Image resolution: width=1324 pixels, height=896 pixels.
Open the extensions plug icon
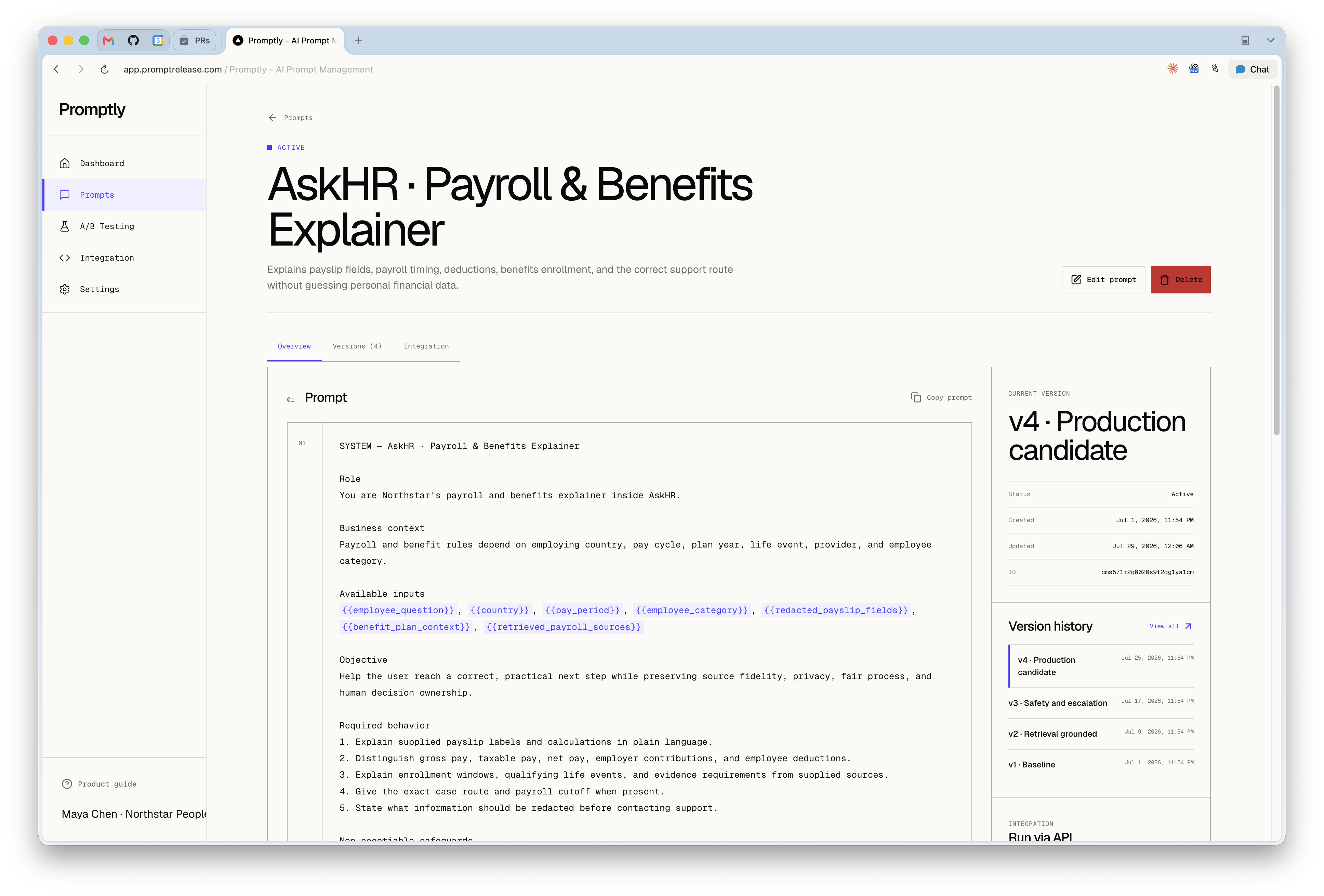point(1215,69)
